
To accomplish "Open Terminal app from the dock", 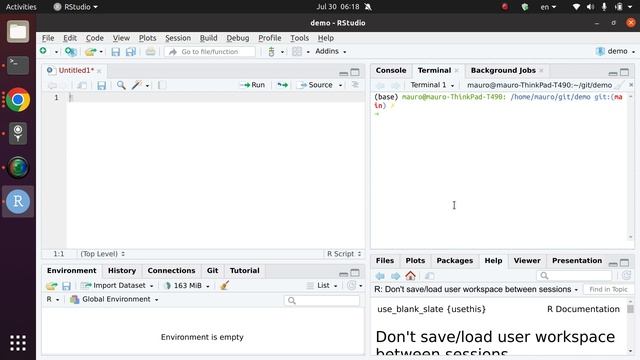I will pyautogui.click(x=18, y=65).
